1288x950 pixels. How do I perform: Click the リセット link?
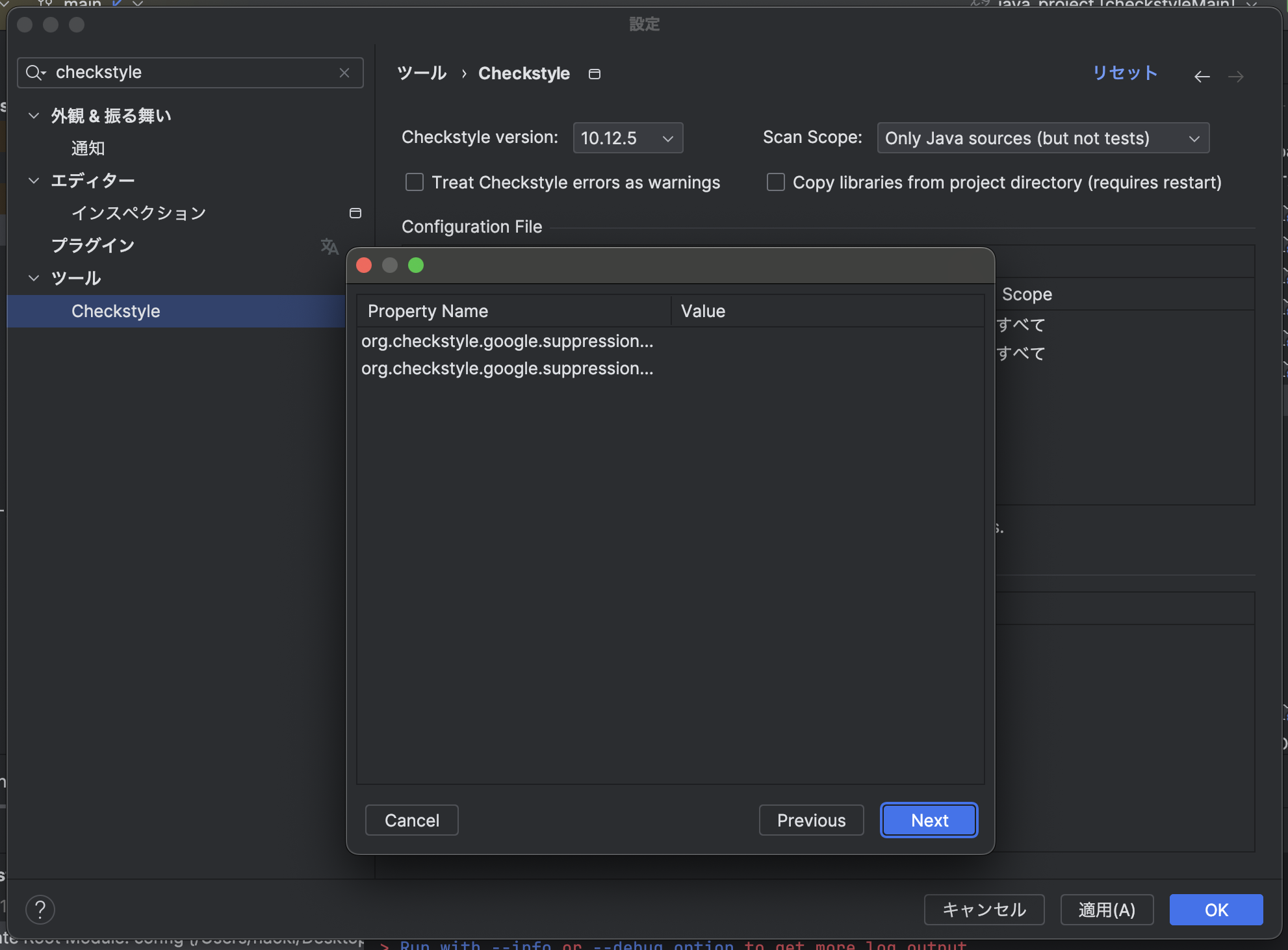[1125, 73]
